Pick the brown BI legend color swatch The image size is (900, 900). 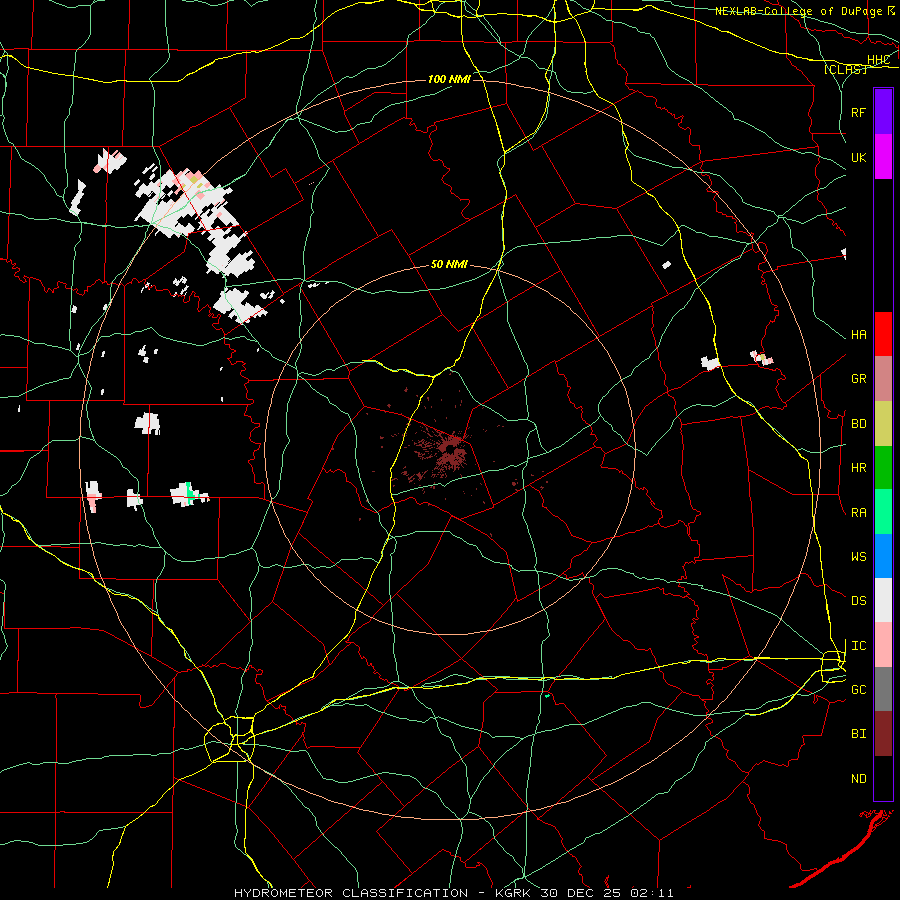[883, 734]
